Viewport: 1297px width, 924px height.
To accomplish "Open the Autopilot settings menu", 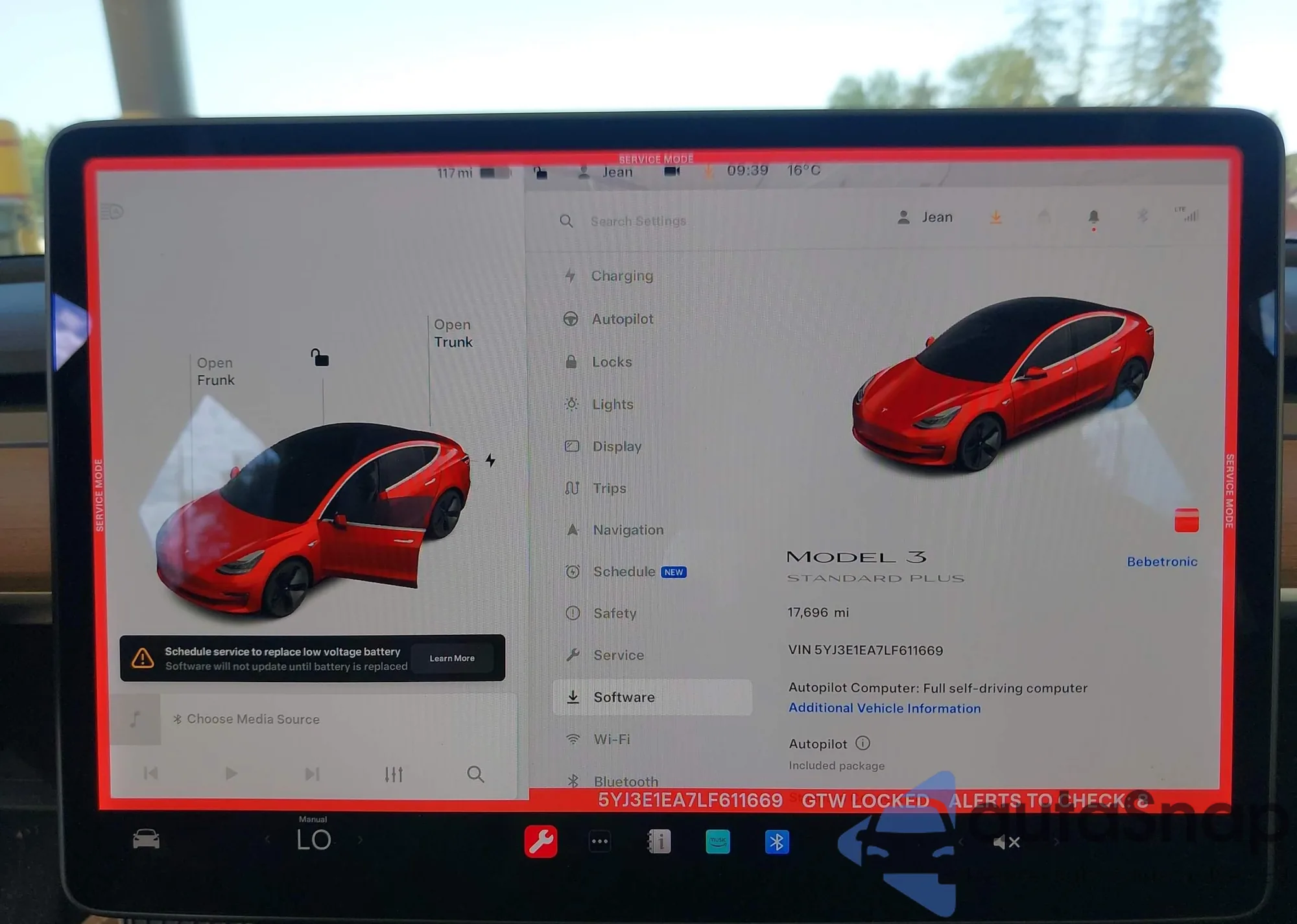I will tap(622, 319).
